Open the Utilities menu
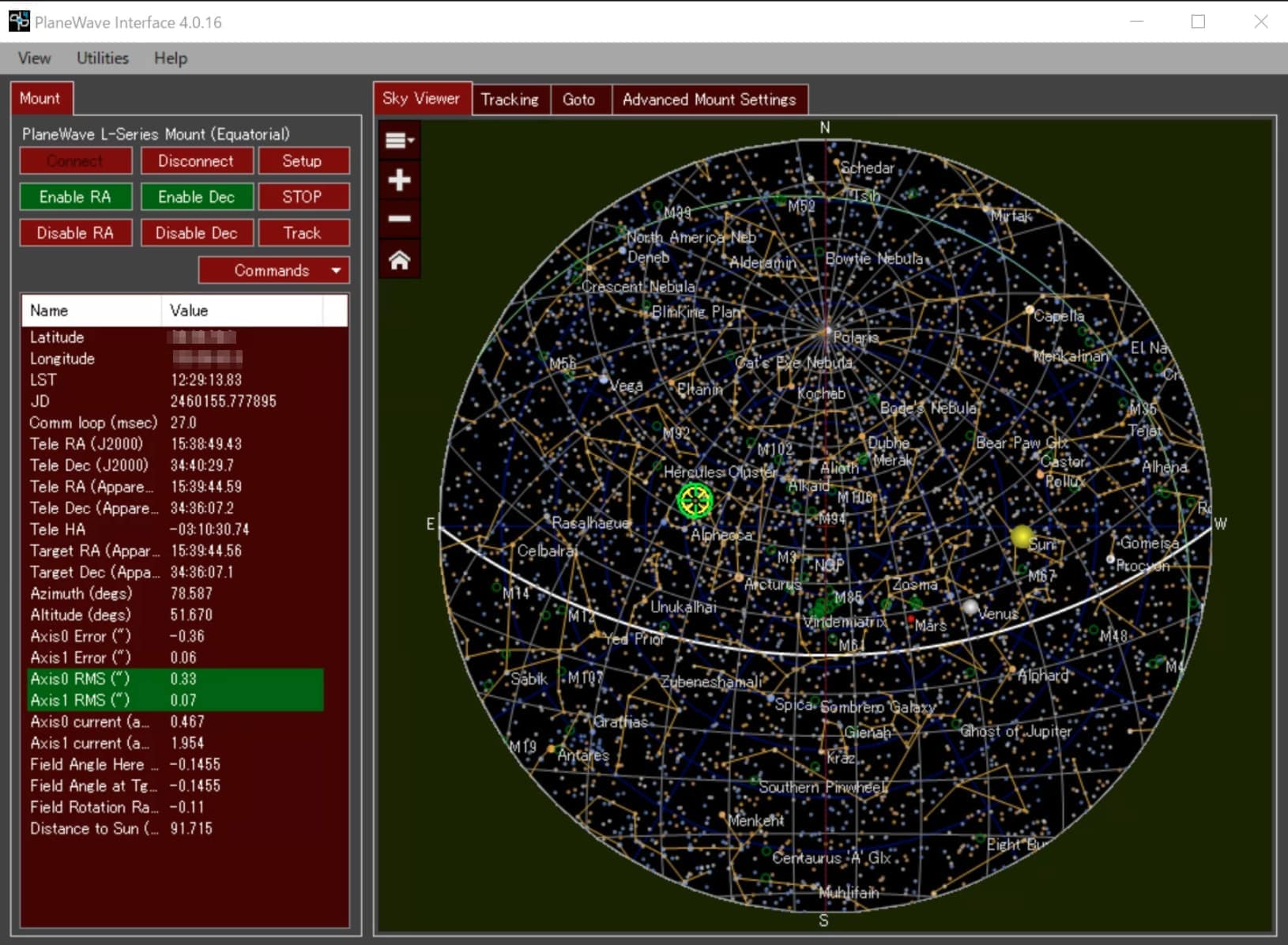Image resolution: width=1288 pixels, height=945 pixels. pyautogui.click(x=103, y=58)
